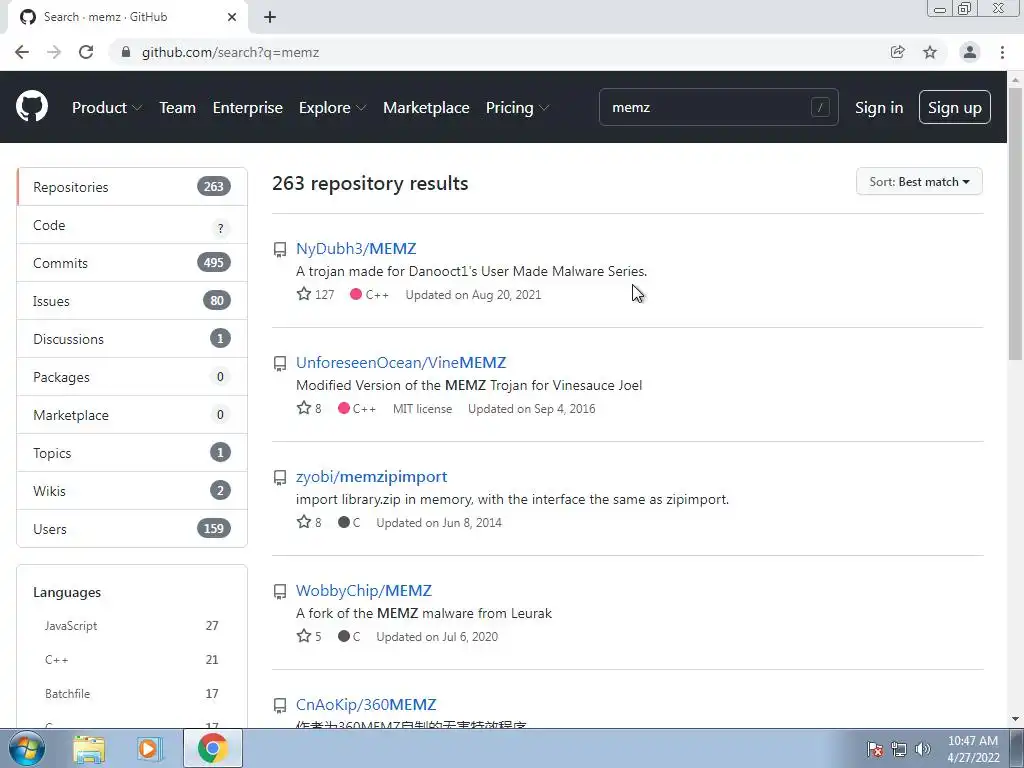This screenshot has height=768, width=1024.
Task: Click the slash shortcut icon in search box
Action: (x=820, y=107)
